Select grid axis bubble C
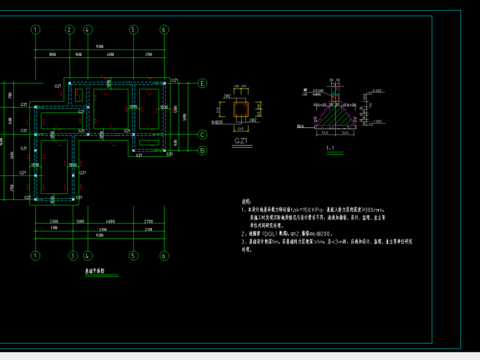This screenshot has width=480, height=360. coord(202,135)
